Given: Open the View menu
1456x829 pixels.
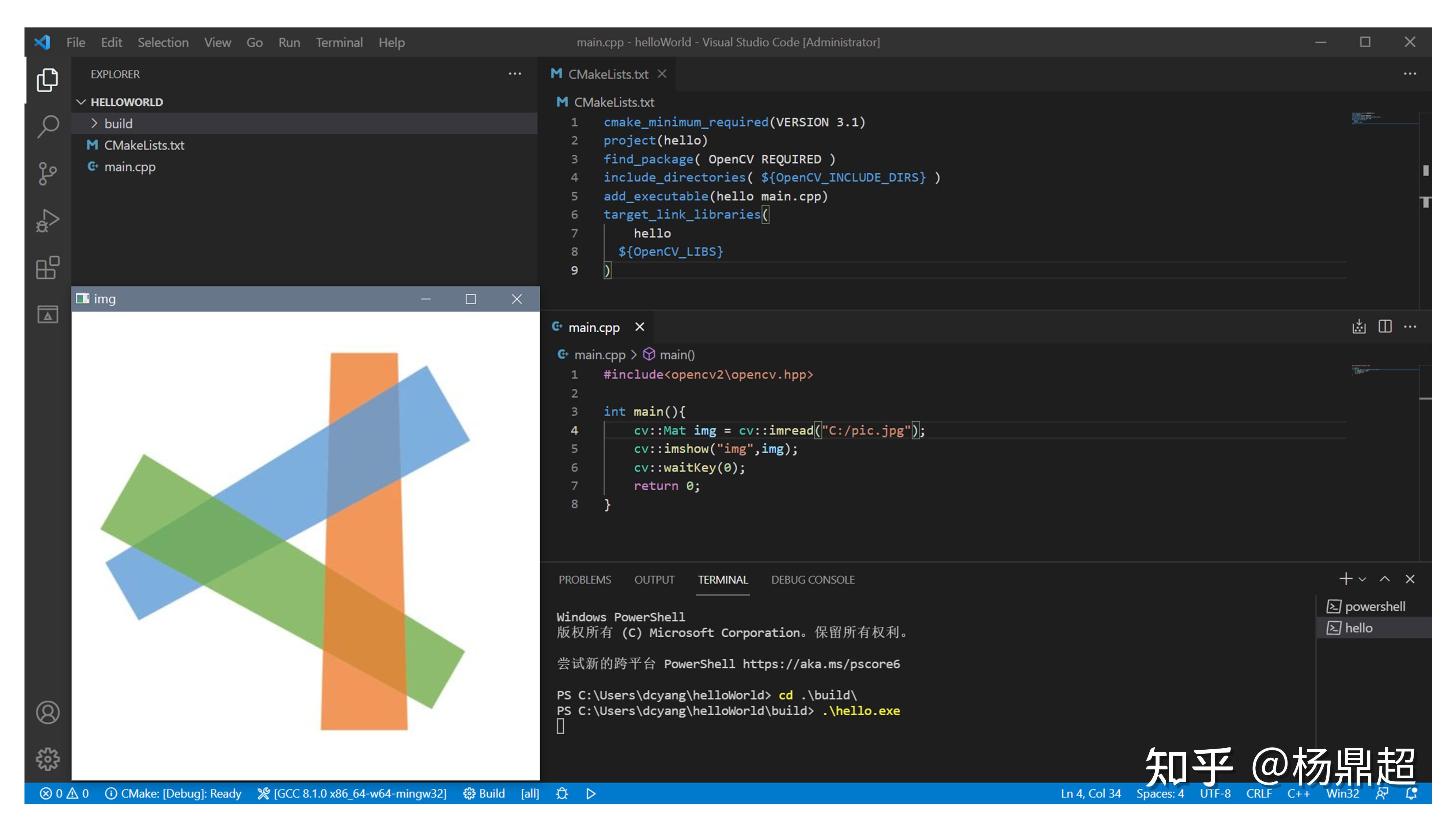Looking at the screenshot, I should point(218,42).
